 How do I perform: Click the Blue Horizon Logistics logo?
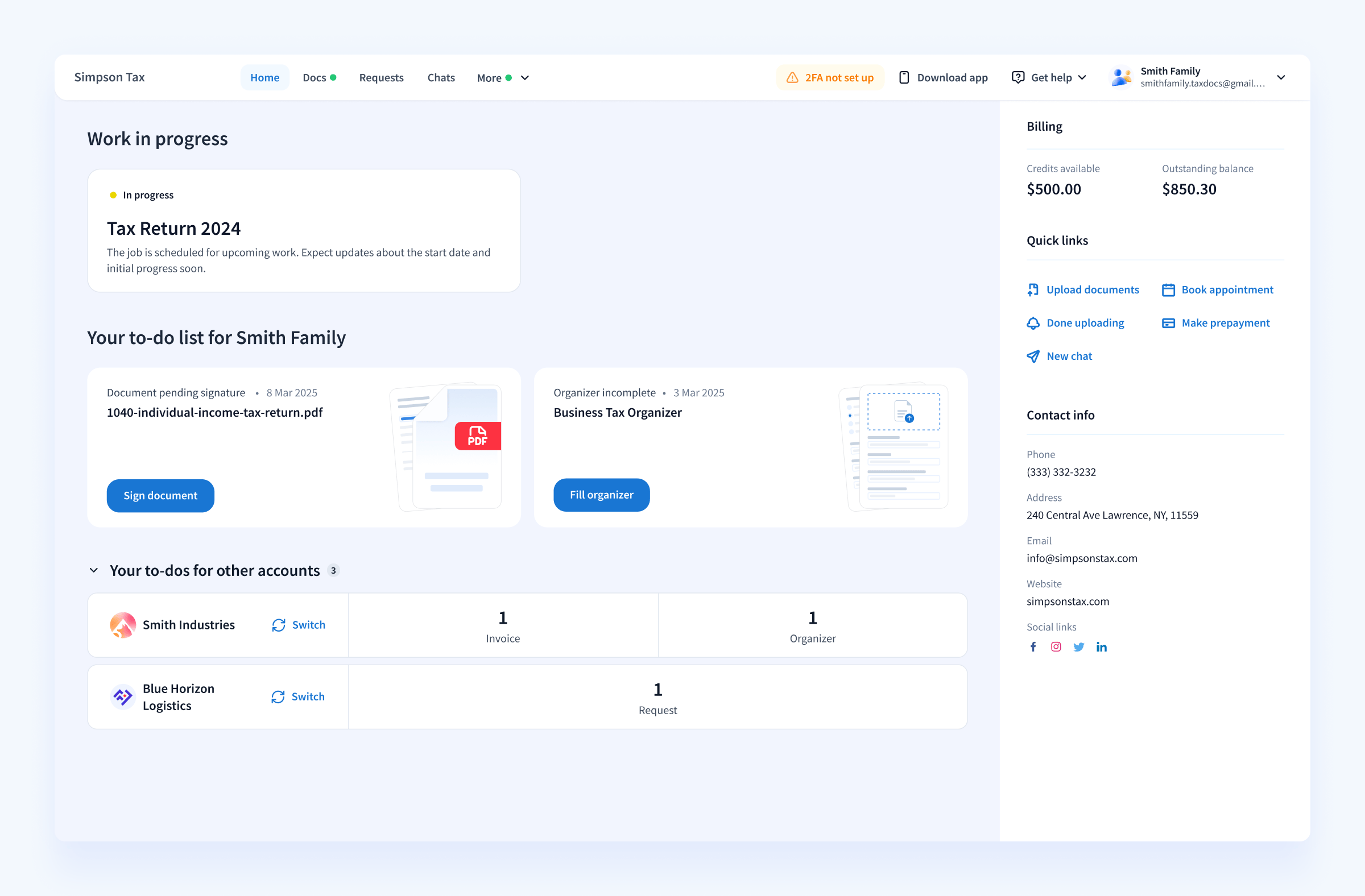(123, 697)
